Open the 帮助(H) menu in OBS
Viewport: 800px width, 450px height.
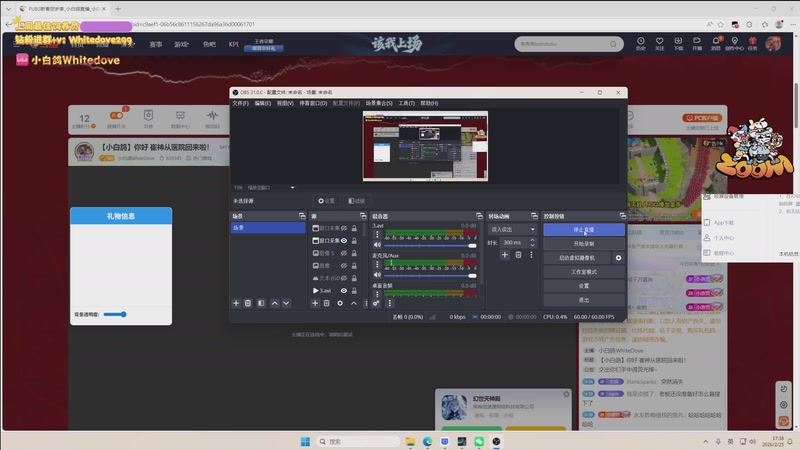pyautogui.click(x=429, y=103)
